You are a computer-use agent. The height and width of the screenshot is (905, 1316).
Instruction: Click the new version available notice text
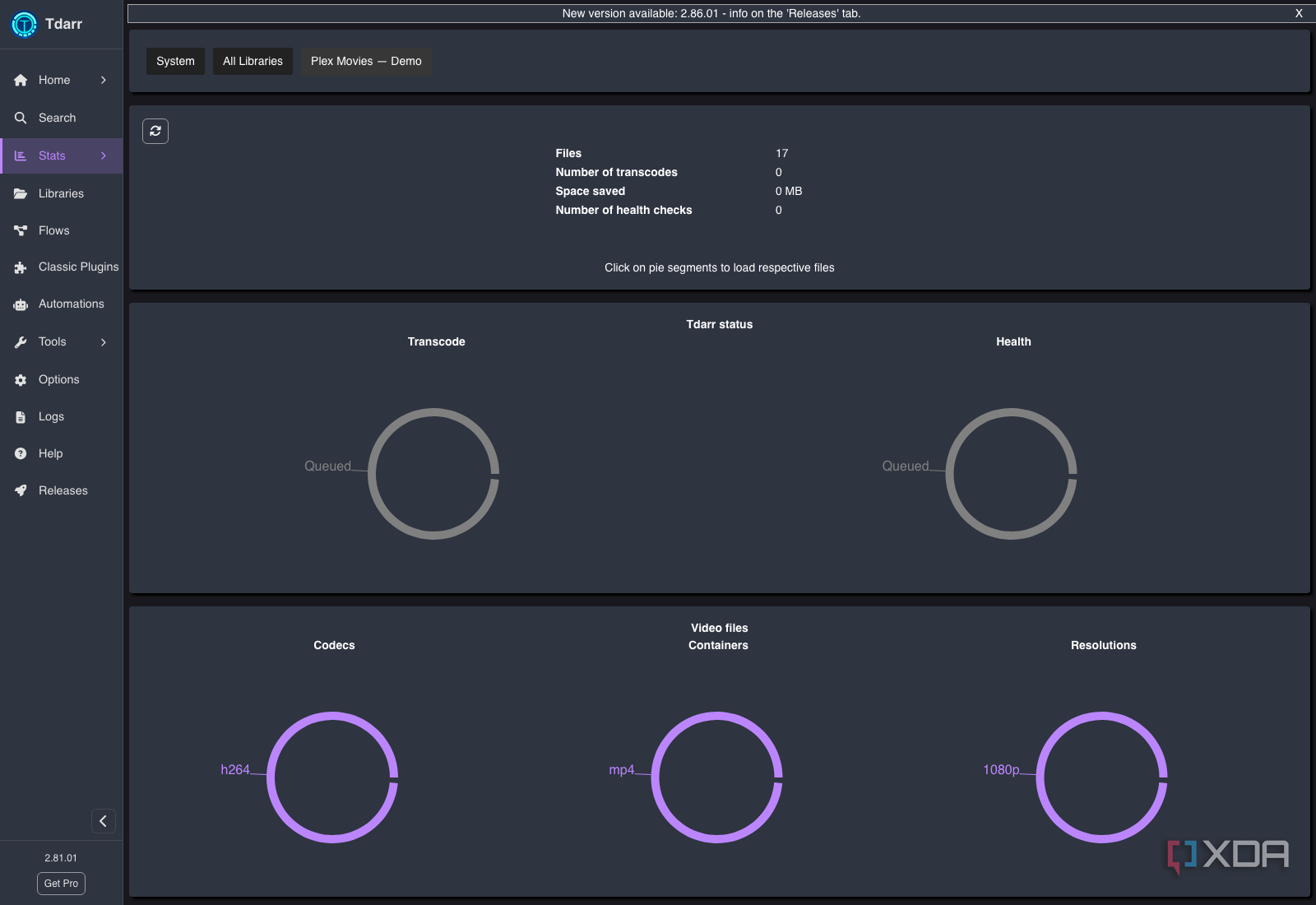tap(711, 13)
